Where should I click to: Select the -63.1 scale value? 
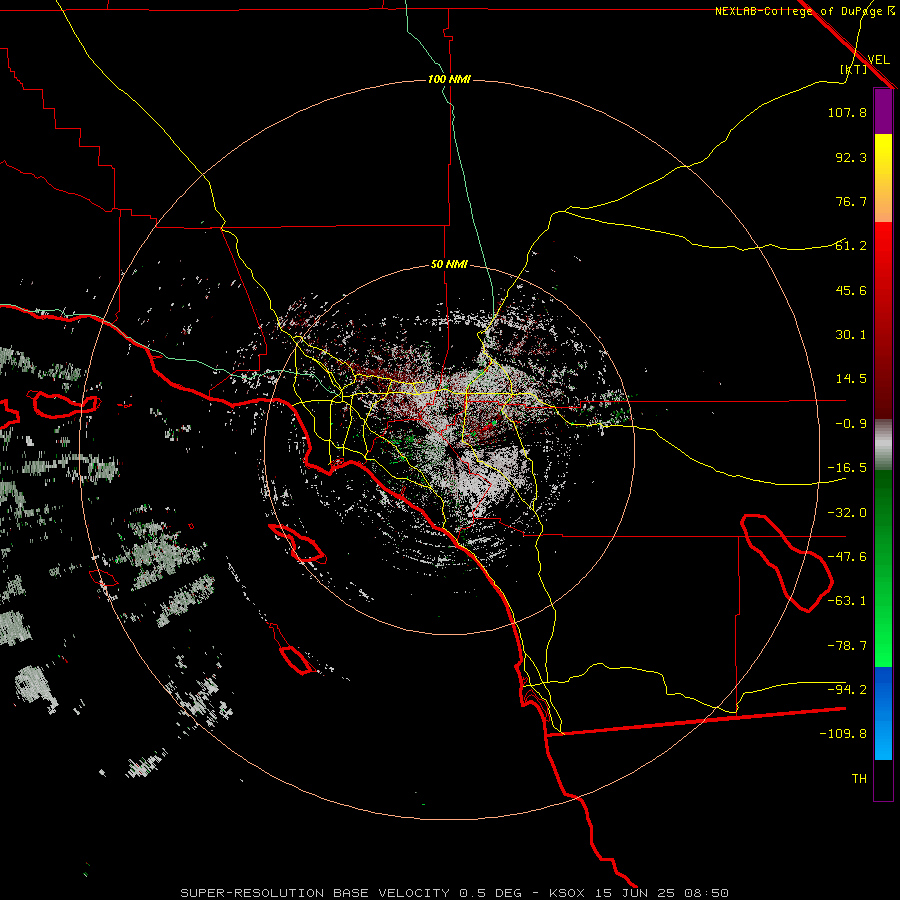[x=847, y=601]
